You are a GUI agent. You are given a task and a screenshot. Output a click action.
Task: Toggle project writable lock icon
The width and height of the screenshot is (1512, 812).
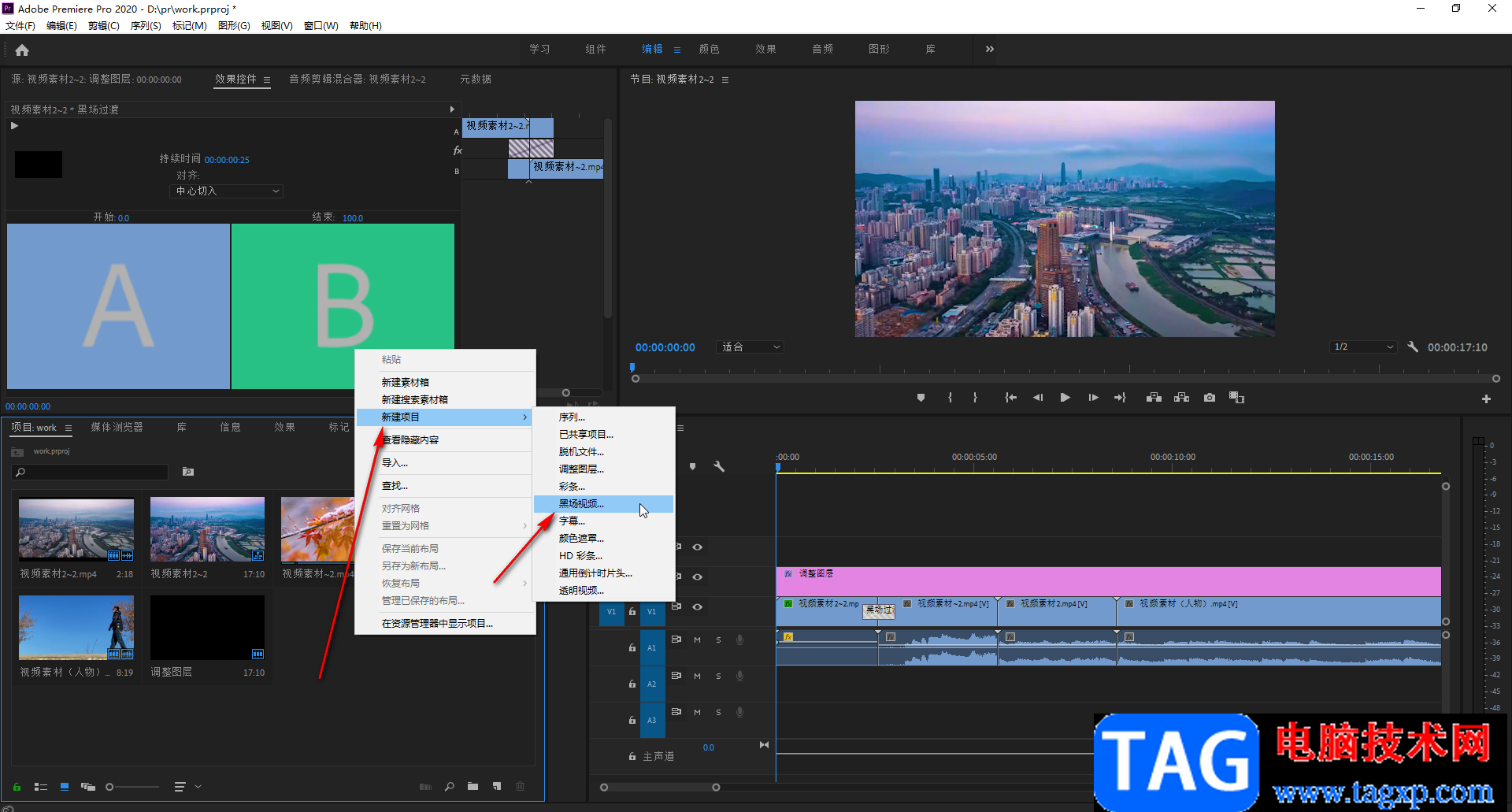(x=17, y=787)
